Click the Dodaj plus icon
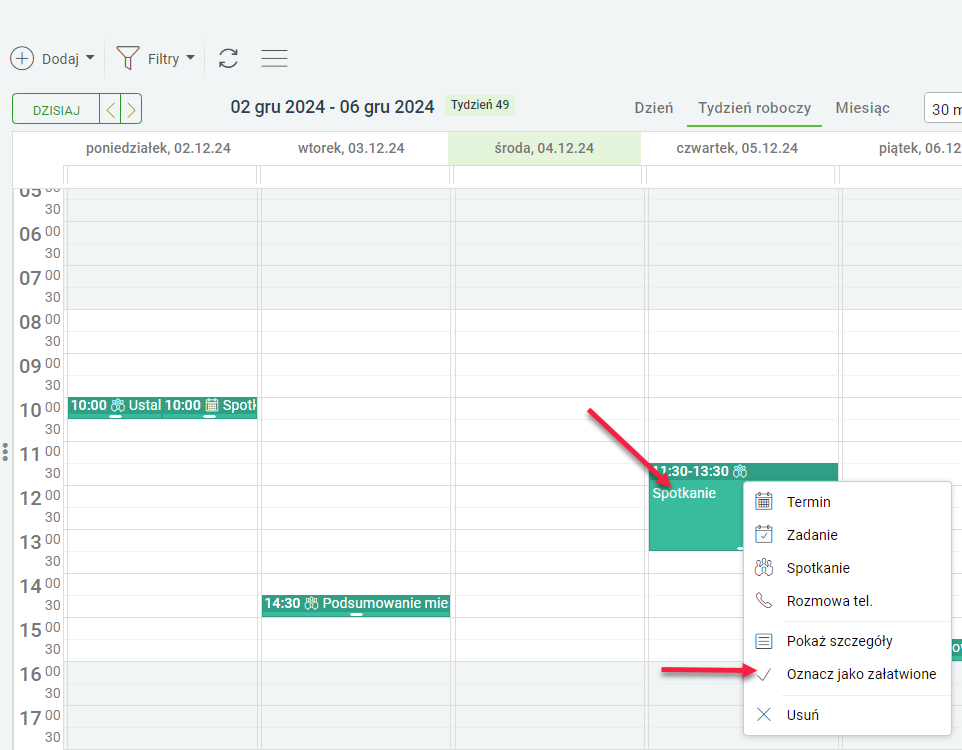The image size is (962, 750). point(22,58)
